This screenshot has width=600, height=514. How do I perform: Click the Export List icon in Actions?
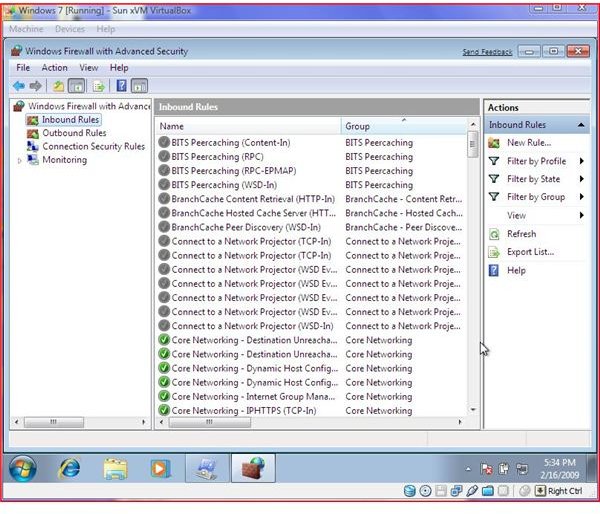[494, 252]
